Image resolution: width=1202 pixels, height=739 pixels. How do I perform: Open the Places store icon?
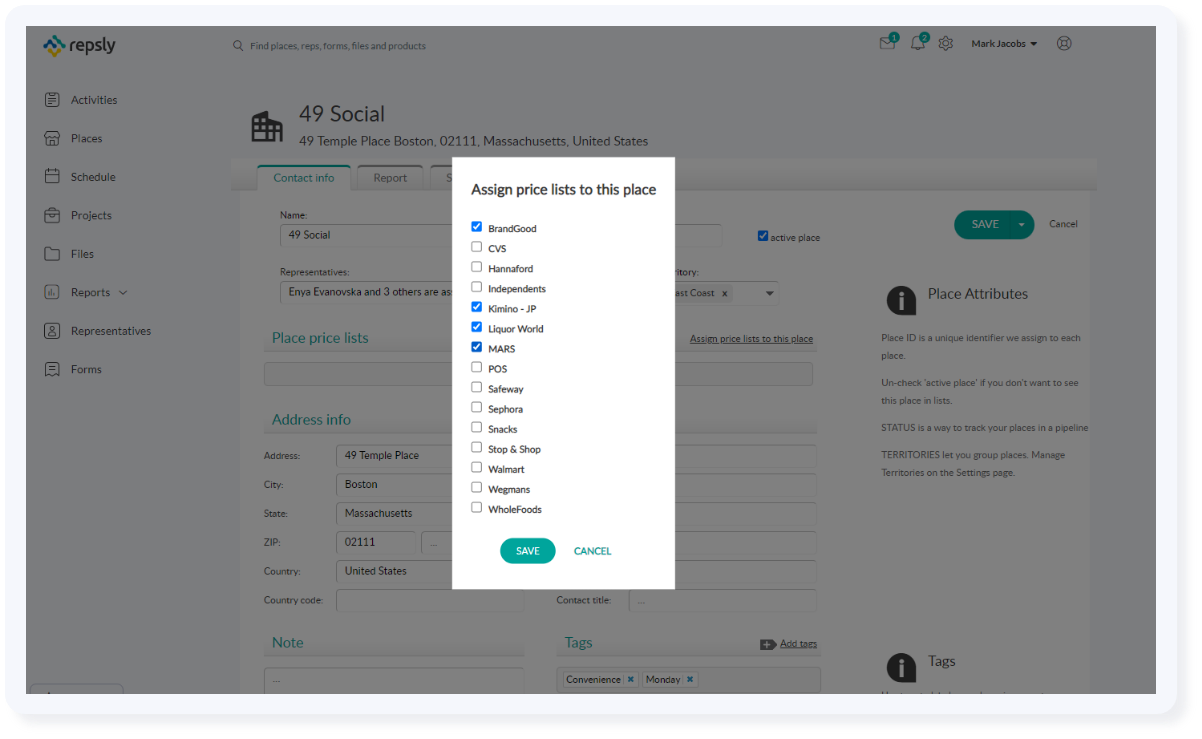(52, 138)
